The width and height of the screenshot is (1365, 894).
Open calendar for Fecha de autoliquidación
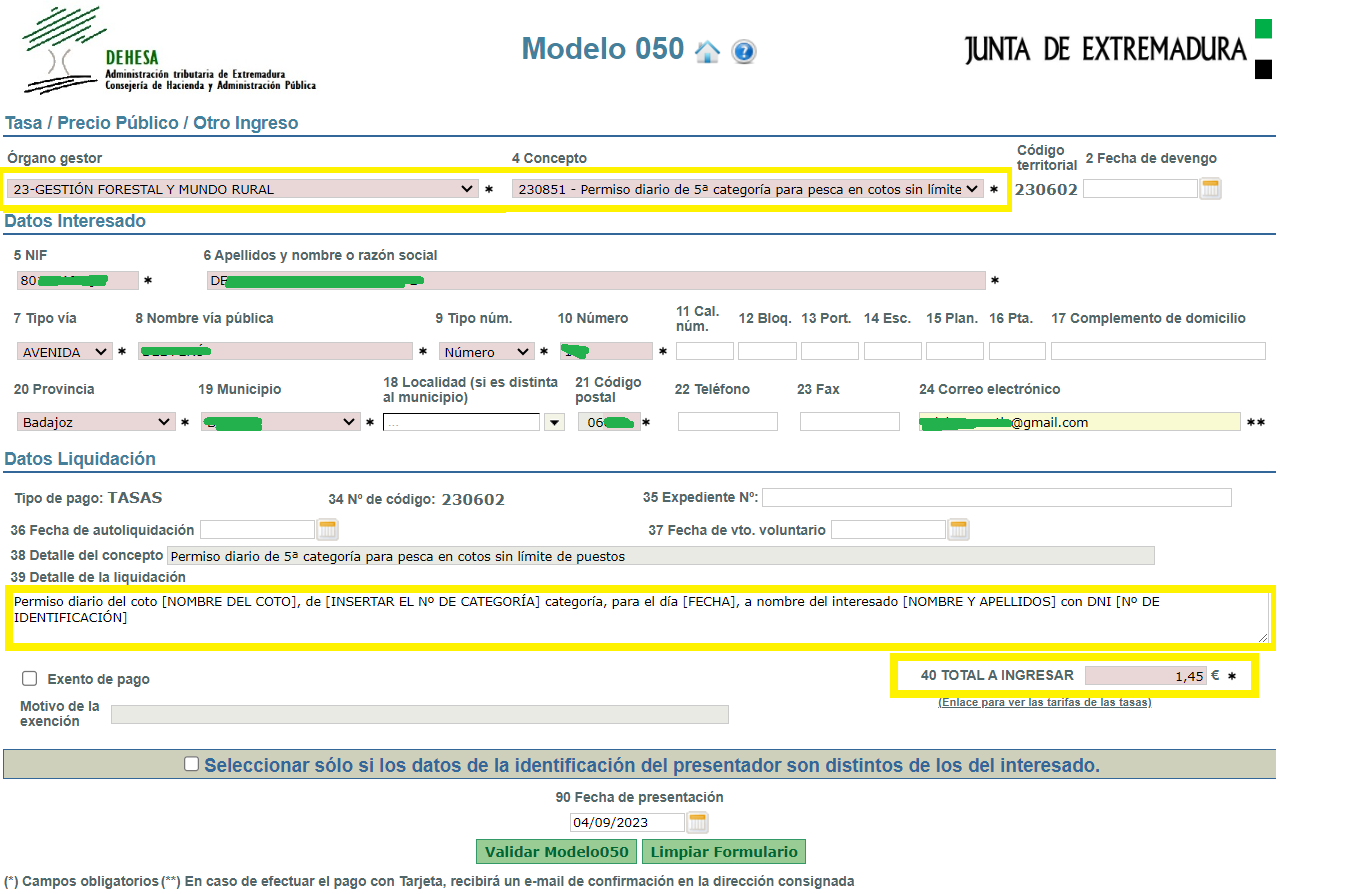[328, 530]
